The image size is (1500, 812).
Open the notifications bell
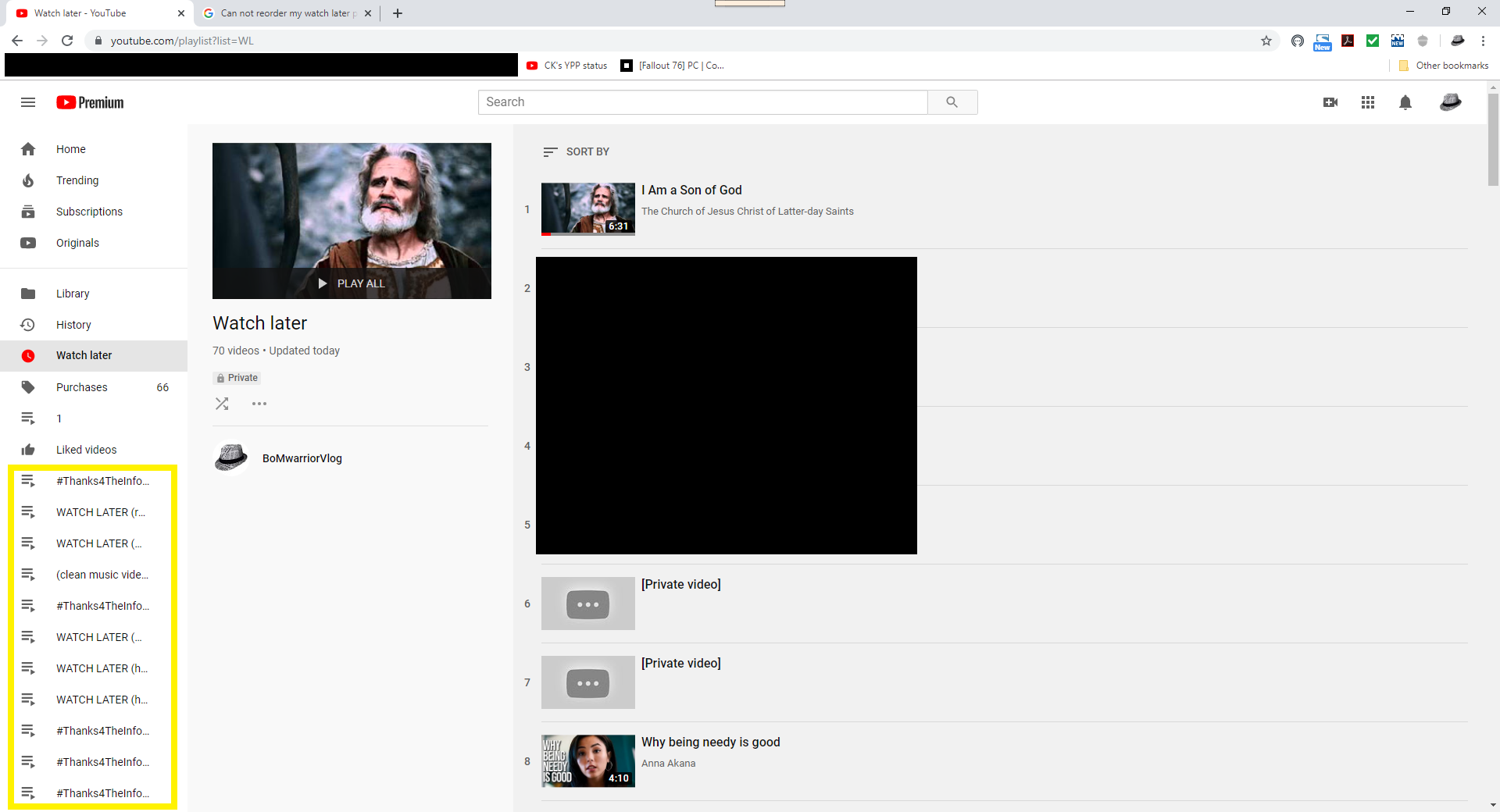point(1405,102)
